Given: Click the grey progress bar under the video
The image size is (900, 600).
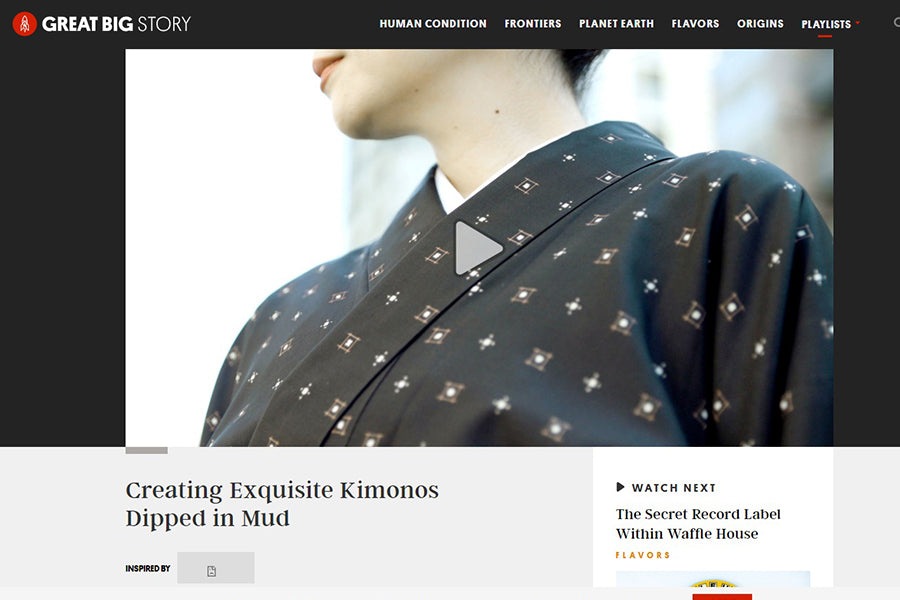Looking at the screenshot, I should coord(146,450).
